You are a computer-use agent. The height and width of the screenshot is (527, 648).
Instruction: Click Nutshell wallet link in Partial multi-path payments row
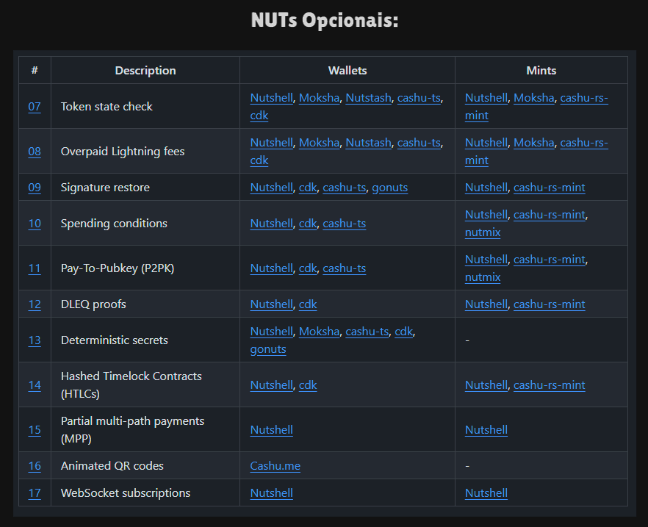point(272,430)
